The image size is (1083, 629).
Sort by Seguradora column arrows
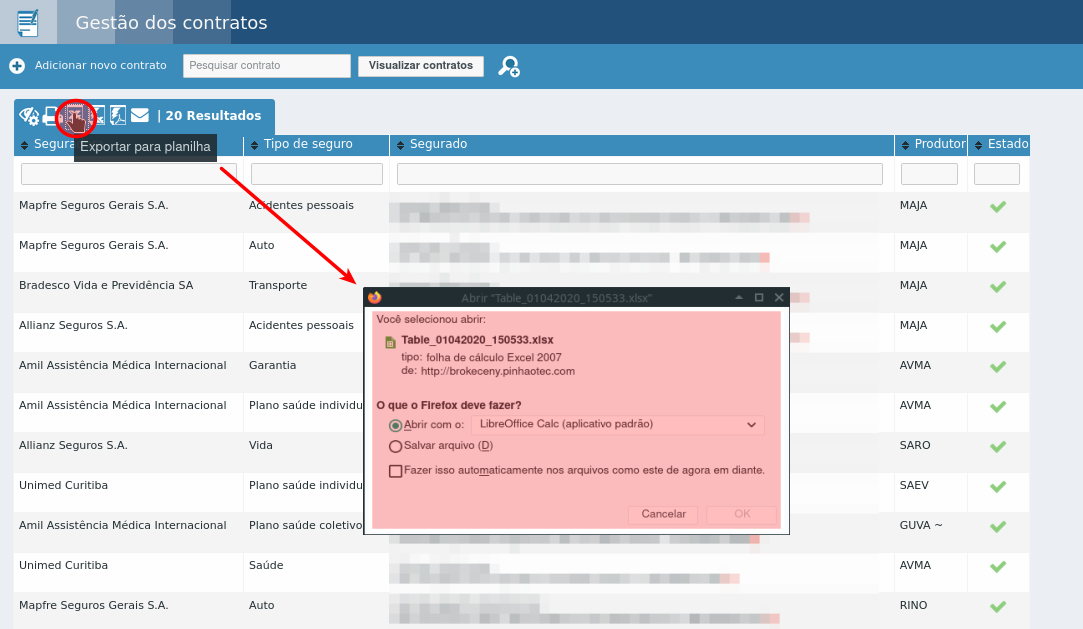25,145
